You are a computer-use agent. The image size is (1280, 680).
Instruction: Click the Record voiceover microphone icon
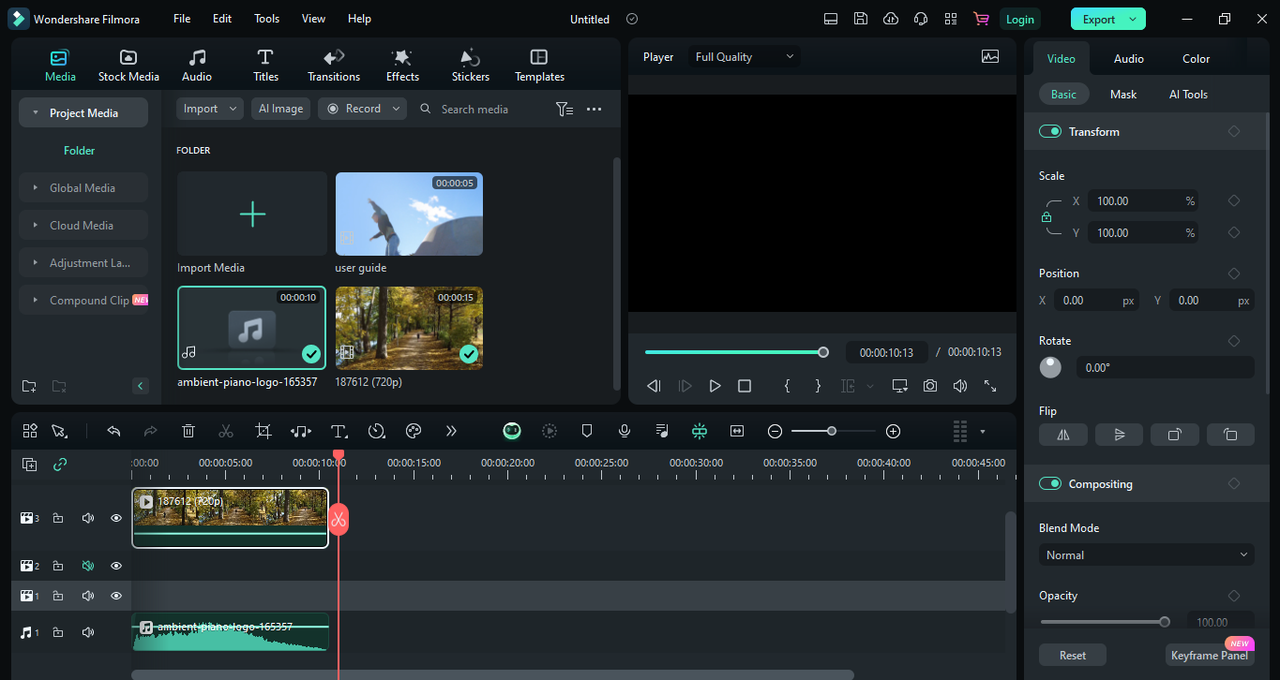click(624, 430)
